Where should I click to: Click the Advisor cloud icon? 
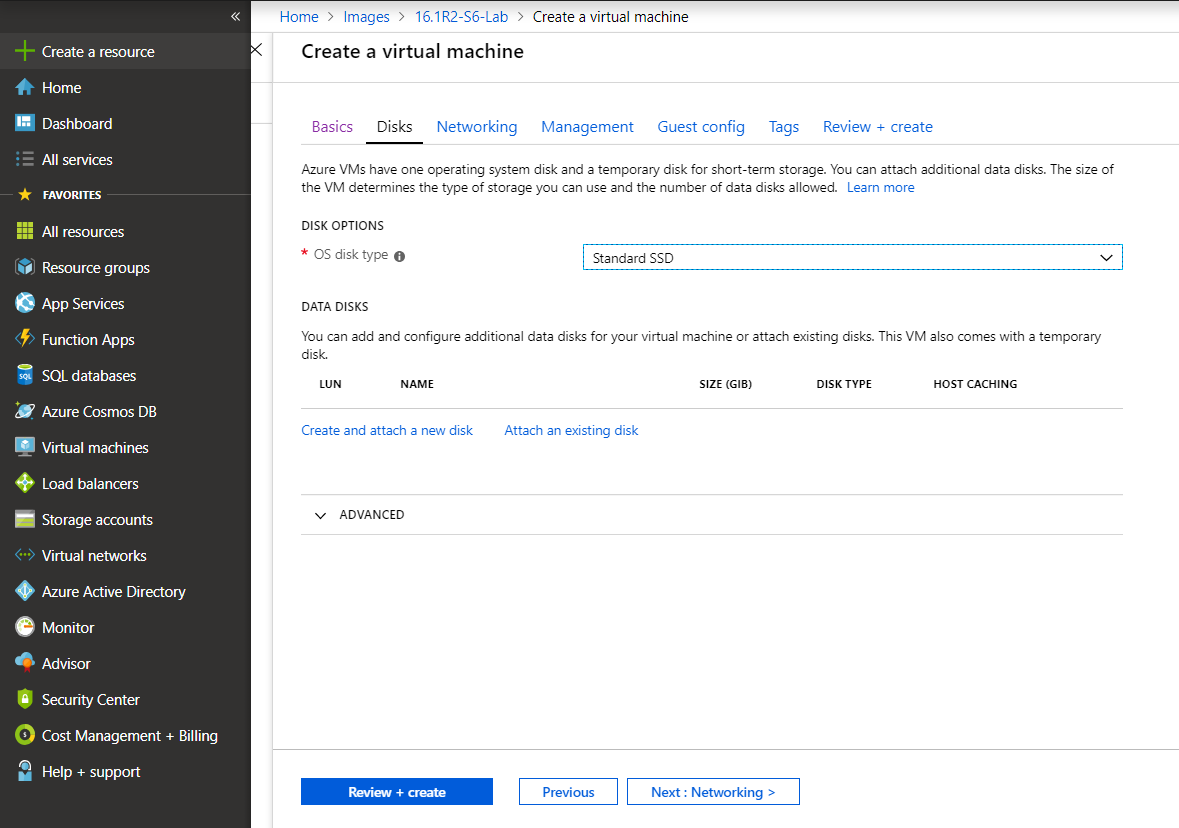[25, 663]
